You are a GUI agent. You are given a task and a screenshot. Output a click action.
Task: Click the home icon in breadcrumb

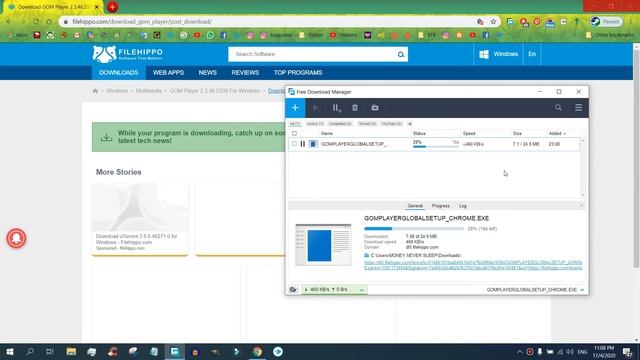click(x=95, y=91)
